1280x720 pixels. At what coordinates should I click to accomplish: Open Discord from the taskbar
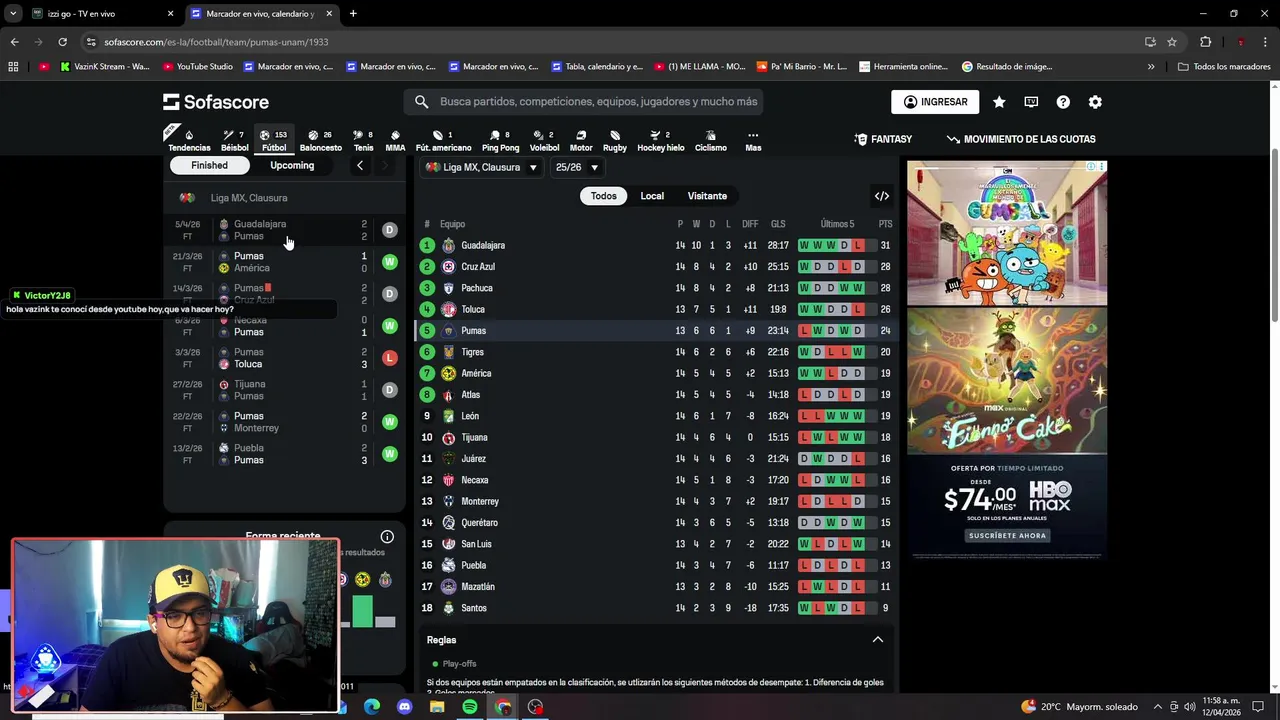click(x=404, y=707)
